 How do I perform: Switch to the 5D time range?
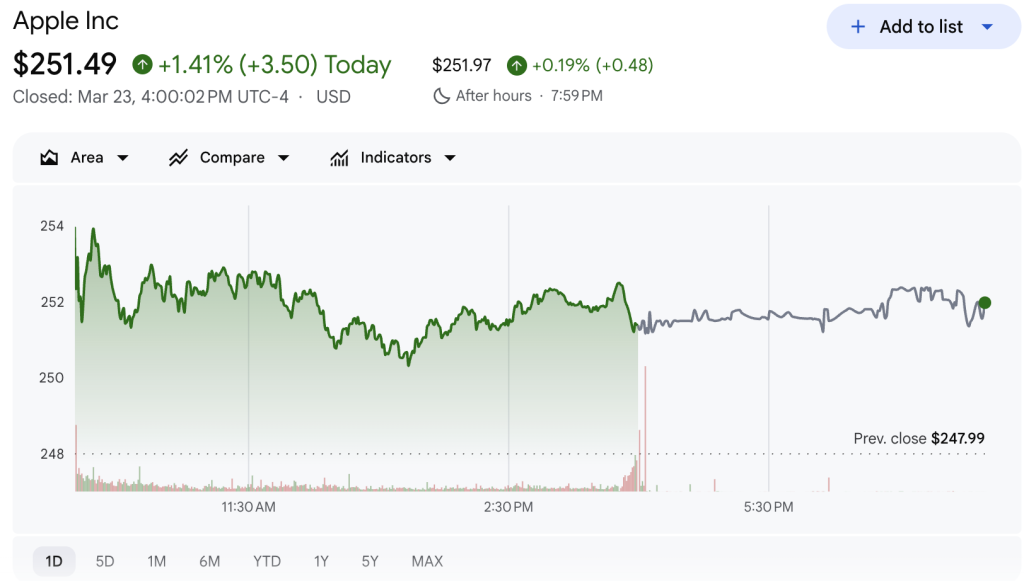(105, 561)
